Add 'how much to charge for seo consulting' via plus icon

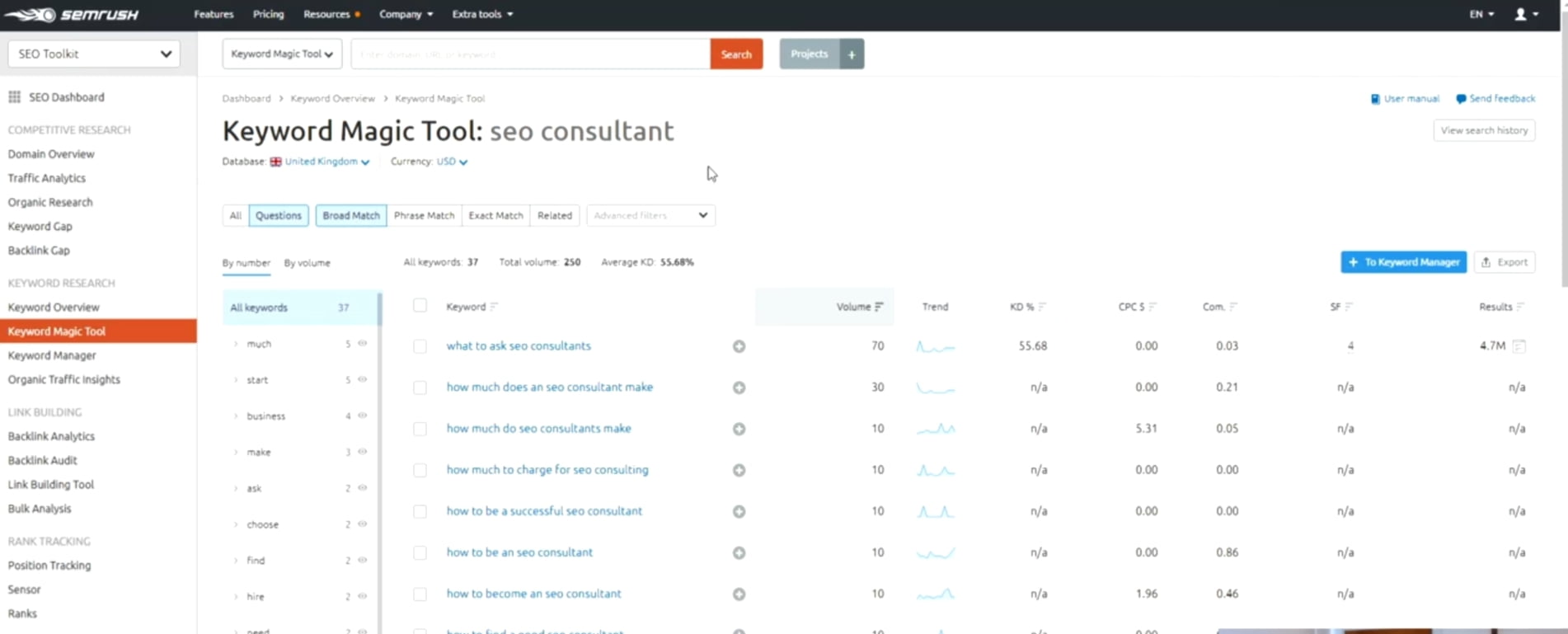click(739, 470)
